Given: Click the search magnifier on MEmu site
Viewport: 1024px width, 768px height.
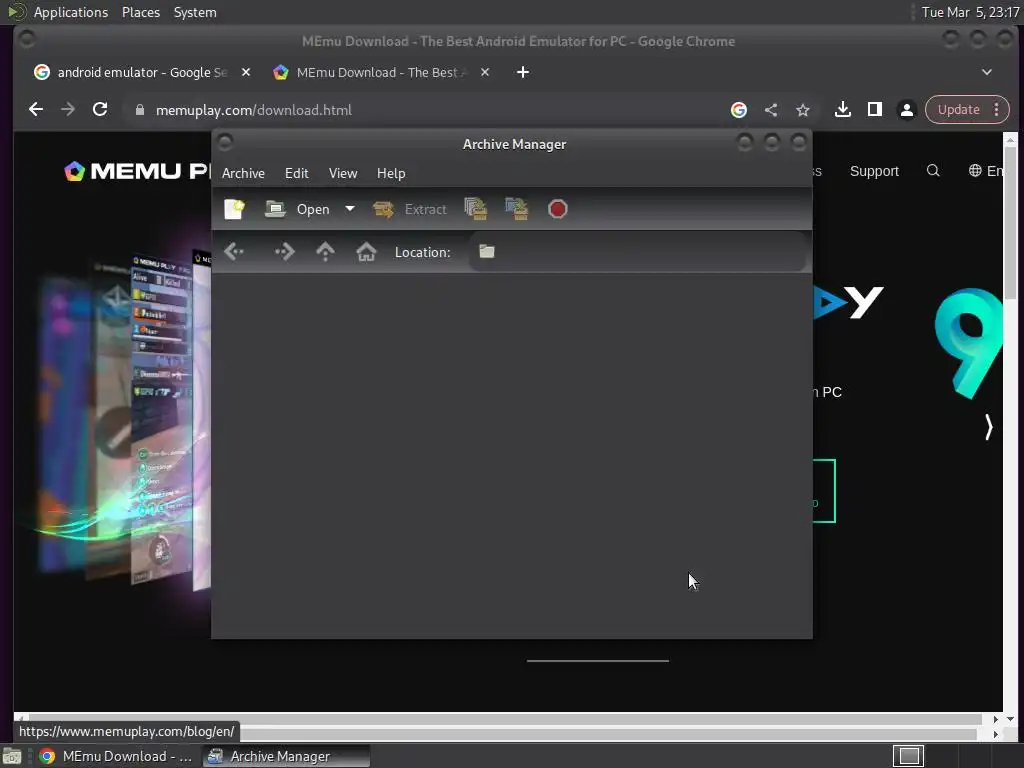Looking at the screenshot, I should pos(933,171).
